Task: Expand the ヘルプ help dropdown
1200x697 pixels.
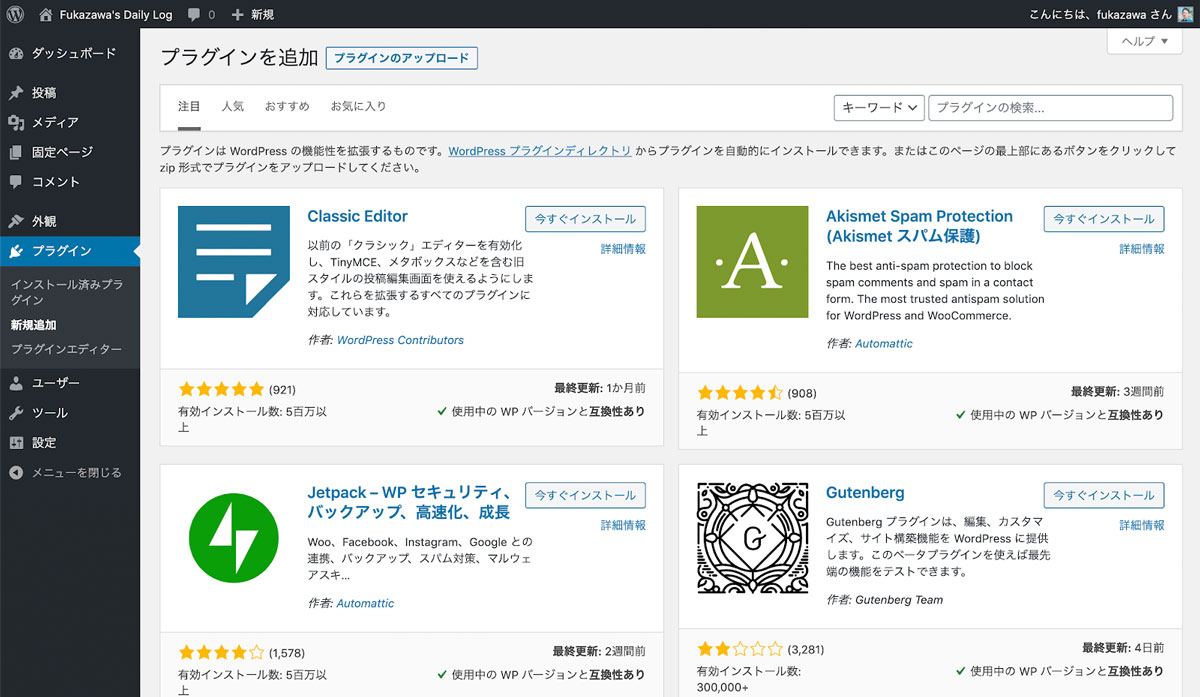Action: pos(1145,41)
